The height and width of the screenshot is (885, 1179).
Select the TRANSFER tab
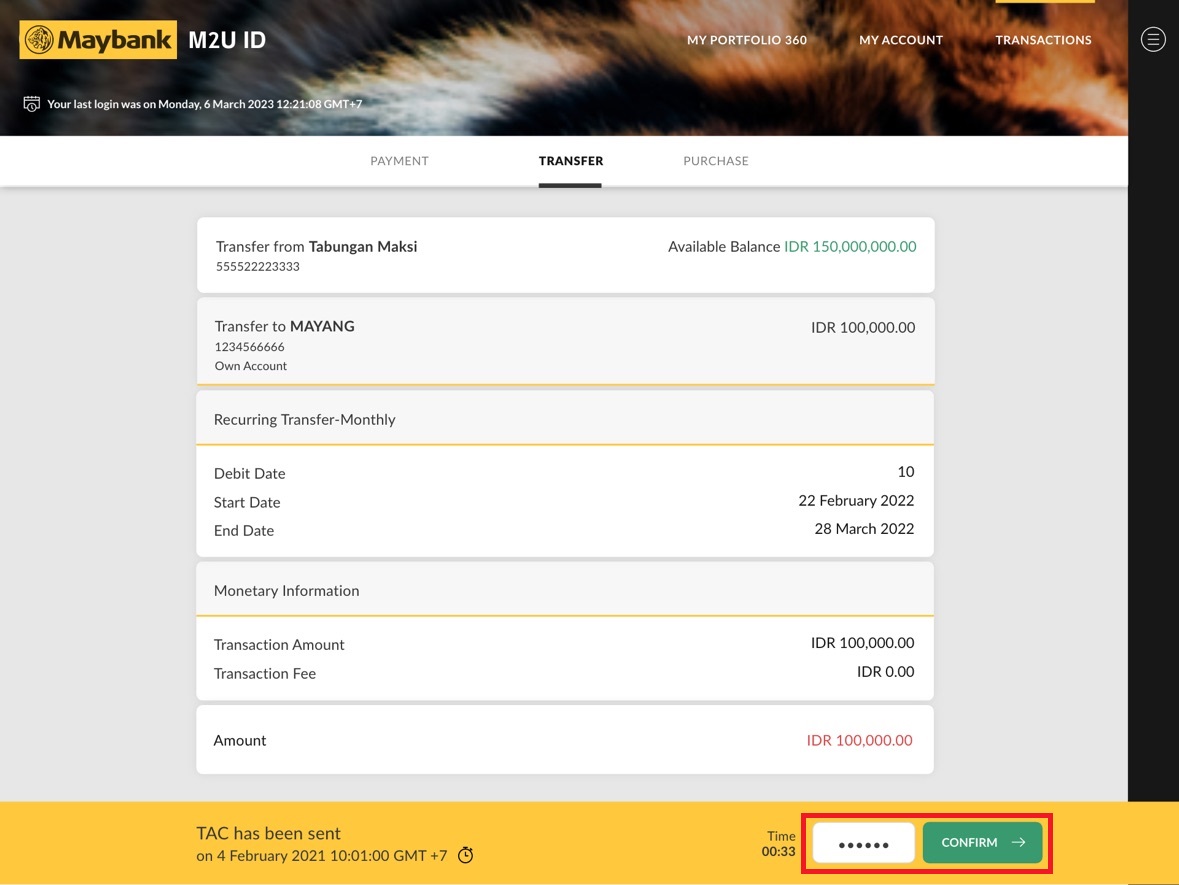click(x=570, y=161)
